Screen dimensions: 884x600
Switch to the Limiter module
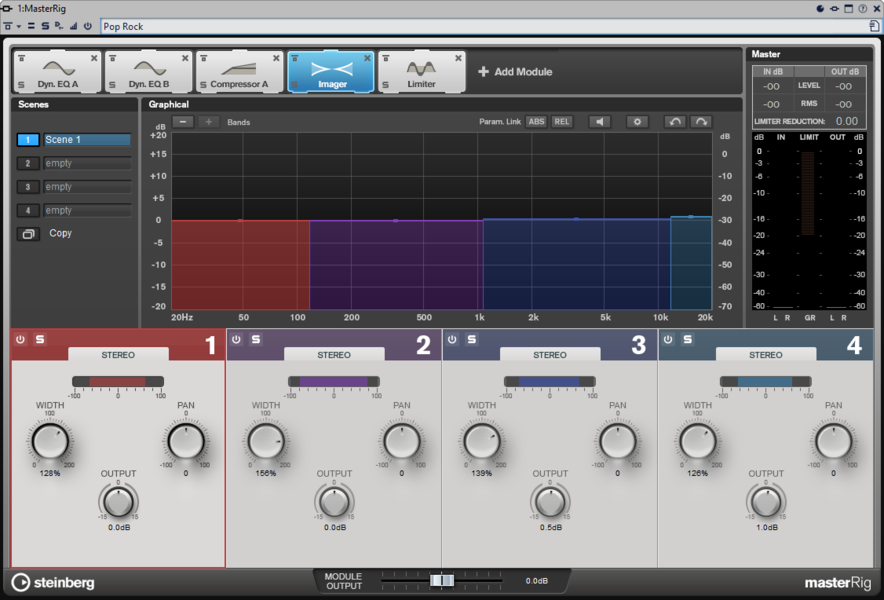(x=422, y=72)
